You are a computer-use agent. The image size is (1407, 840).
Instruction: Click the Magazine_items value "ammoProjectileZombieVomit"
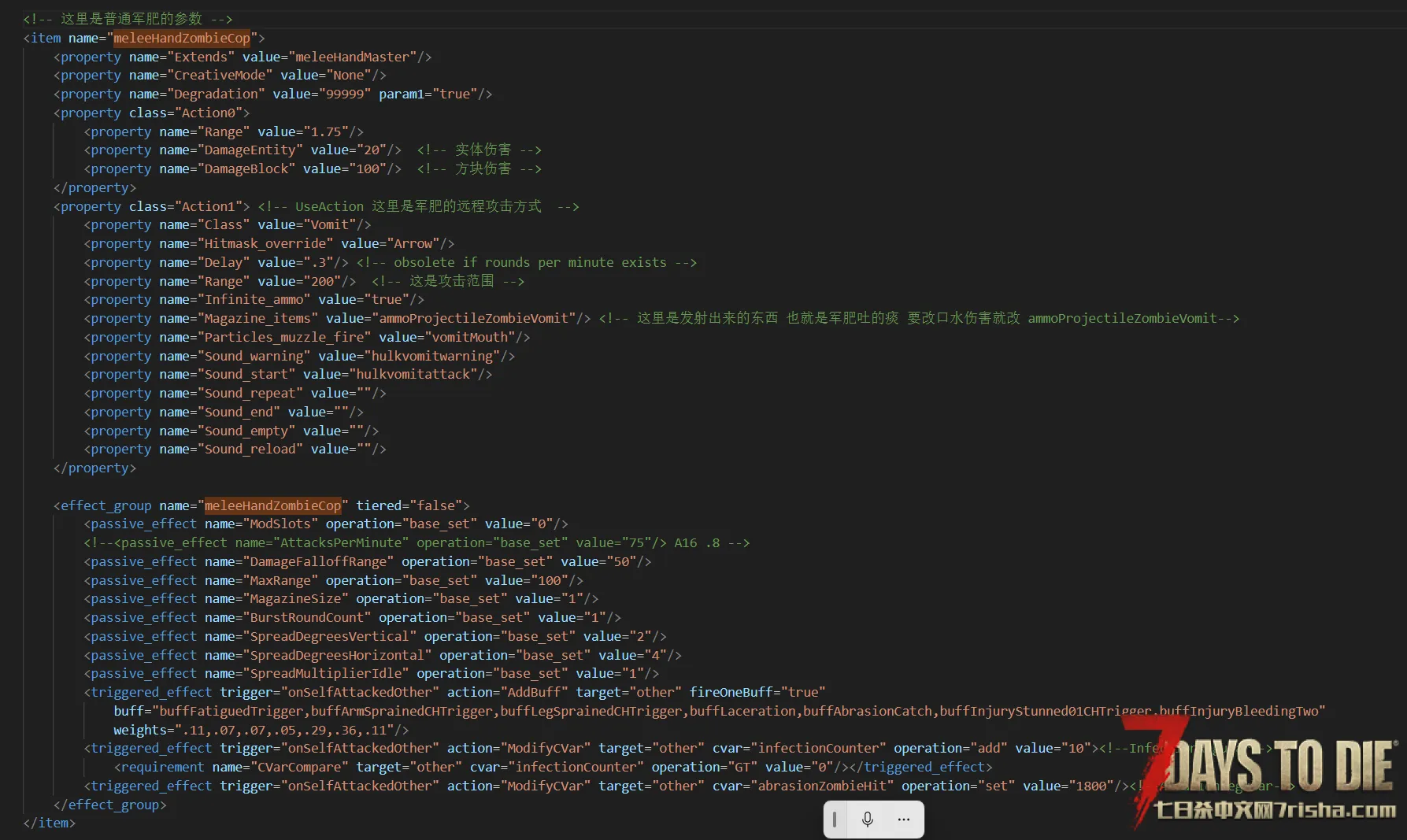click(473, 319)
